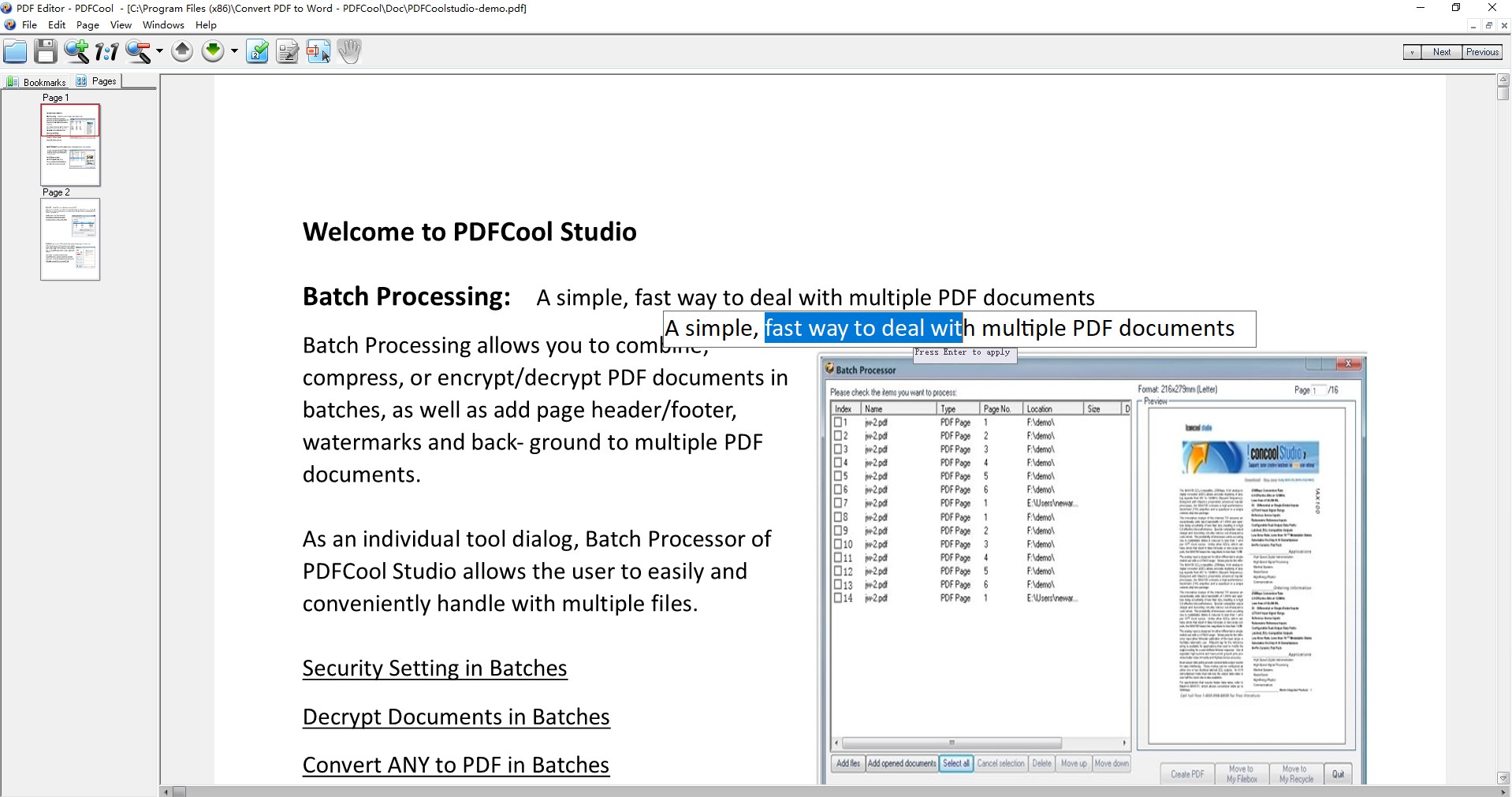Close the PDF Editor application window
The height and width of the screenshot is (797, 1512).
[x=1492, y=8]
